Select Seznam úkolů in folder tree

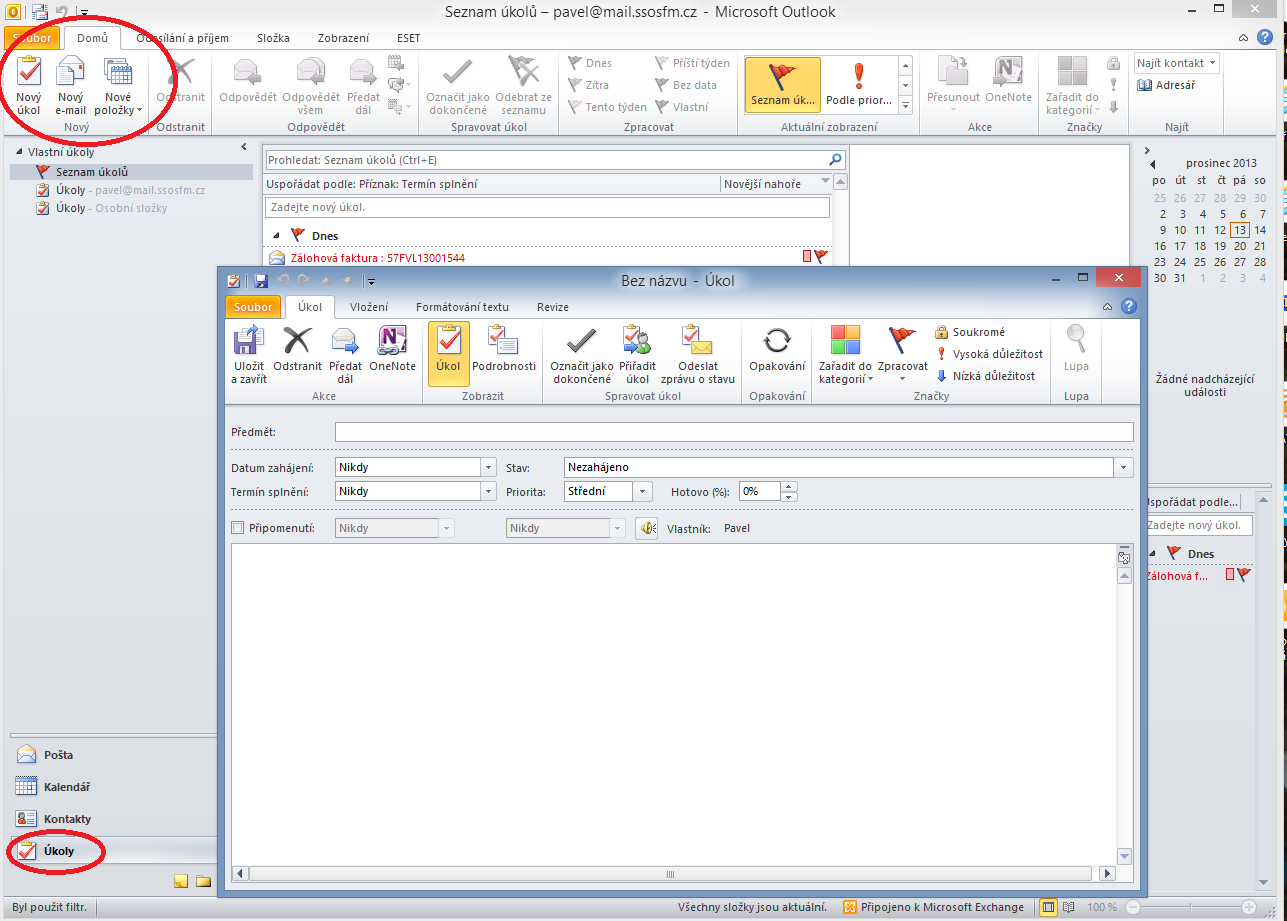pos(131,172)
